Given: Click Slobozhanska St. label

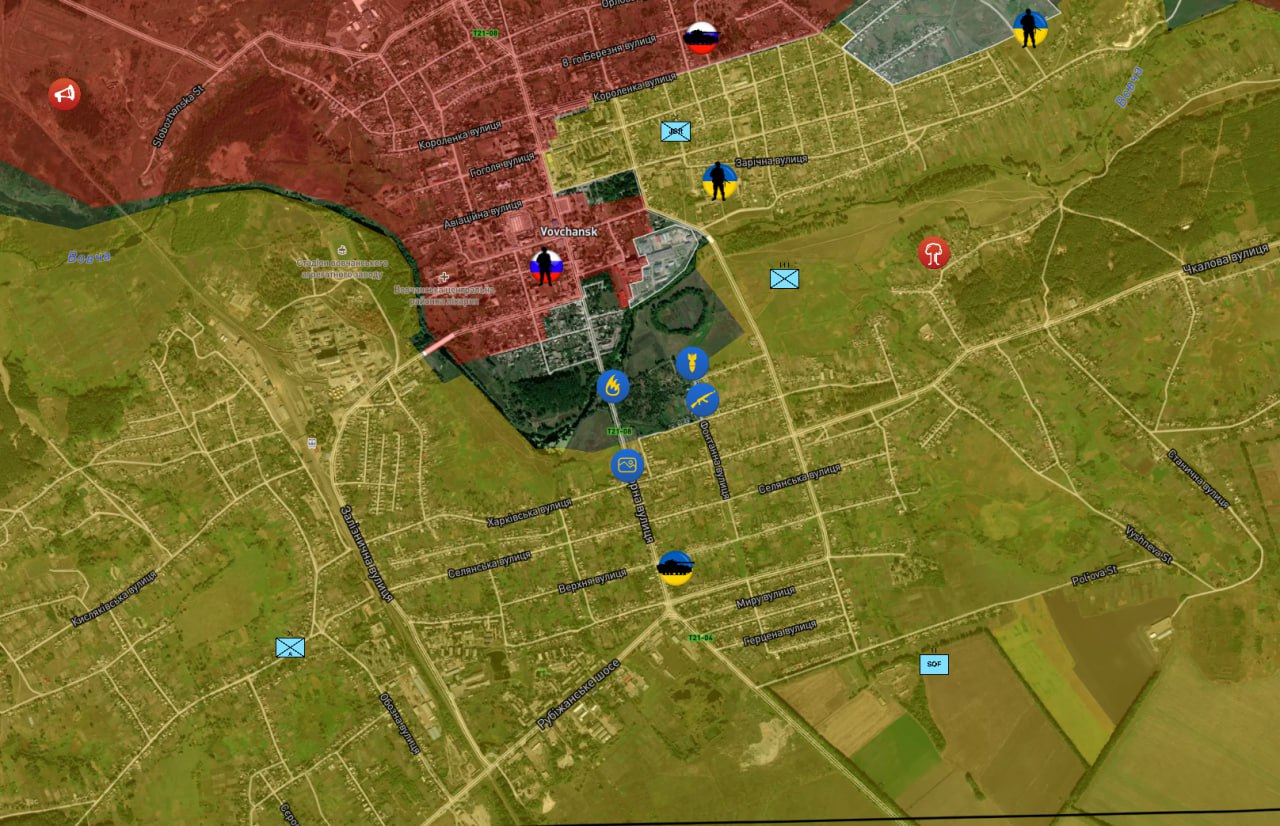Looking at the screenshot, I should pos(179,116).
